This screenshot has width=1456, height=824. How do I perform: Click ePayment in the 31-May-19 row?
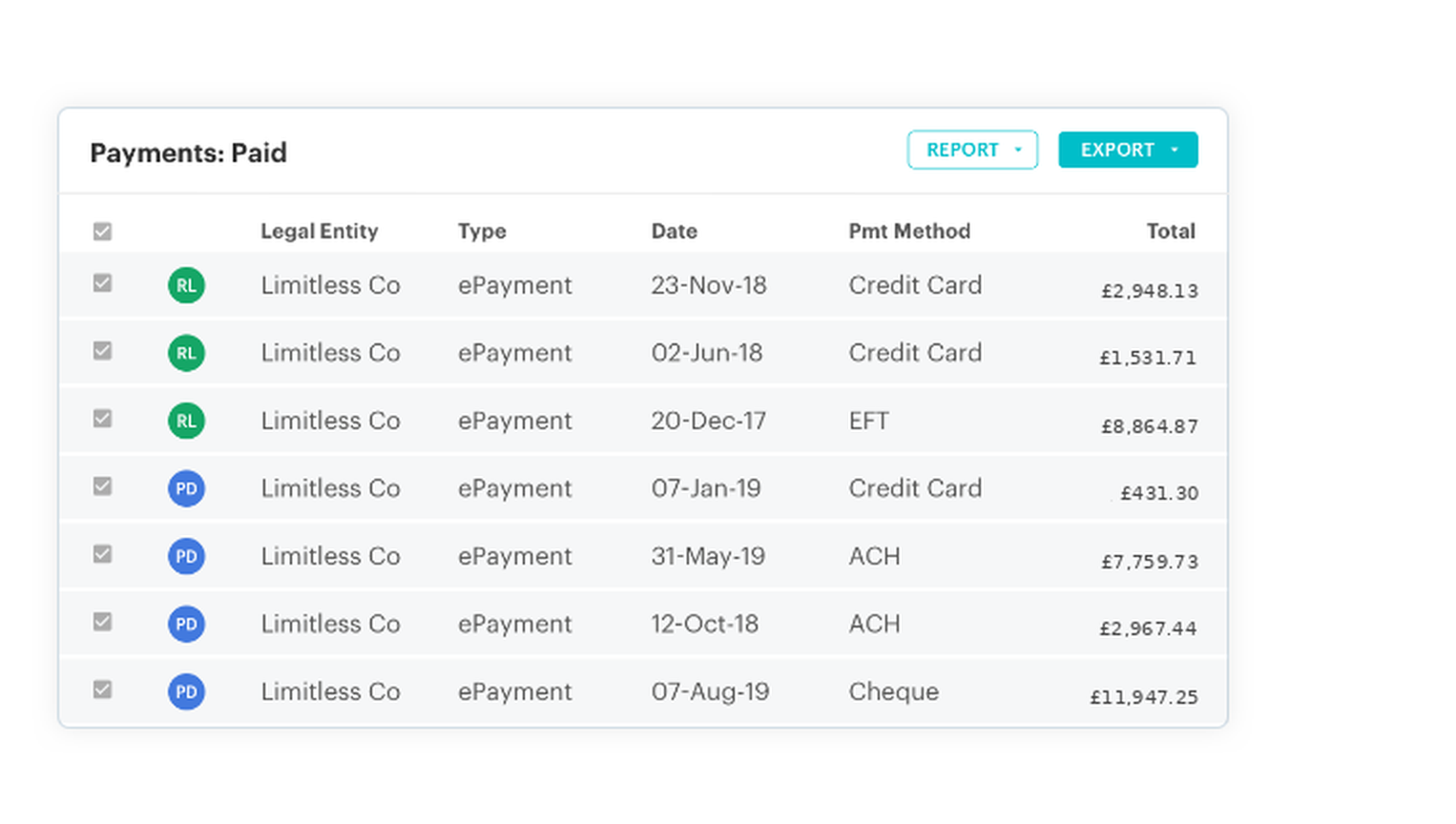tap(515, 556)
